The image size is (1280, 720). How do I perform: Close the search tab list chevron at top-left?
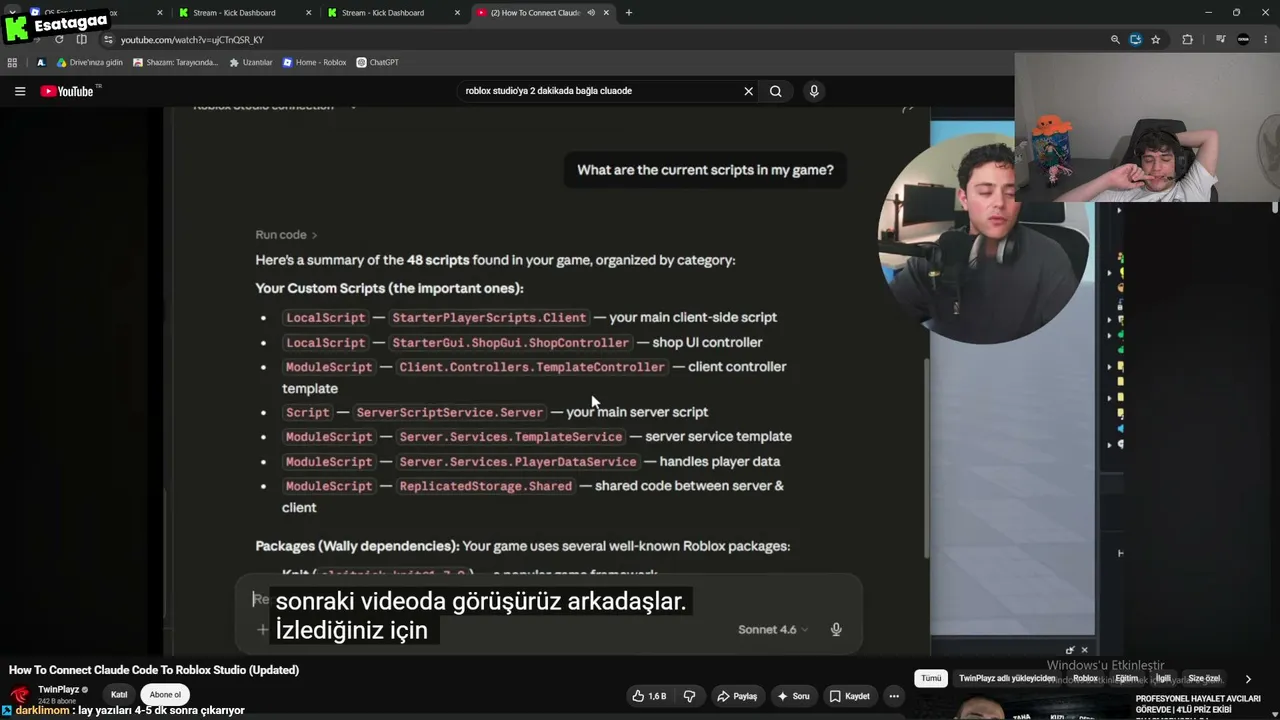pos(11,13)
